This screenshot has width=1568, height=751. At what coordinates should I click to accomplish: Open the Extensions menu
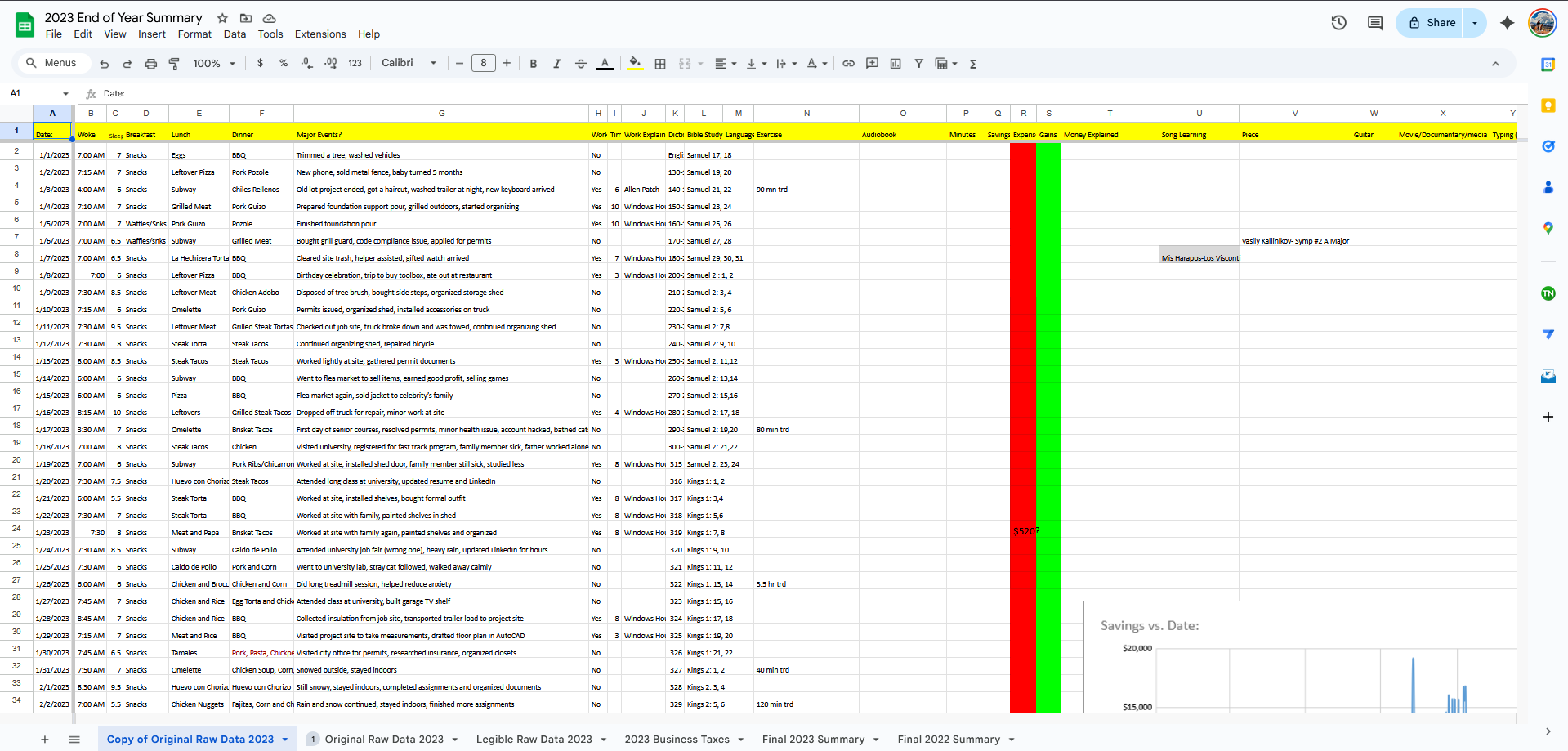point(319,34)
